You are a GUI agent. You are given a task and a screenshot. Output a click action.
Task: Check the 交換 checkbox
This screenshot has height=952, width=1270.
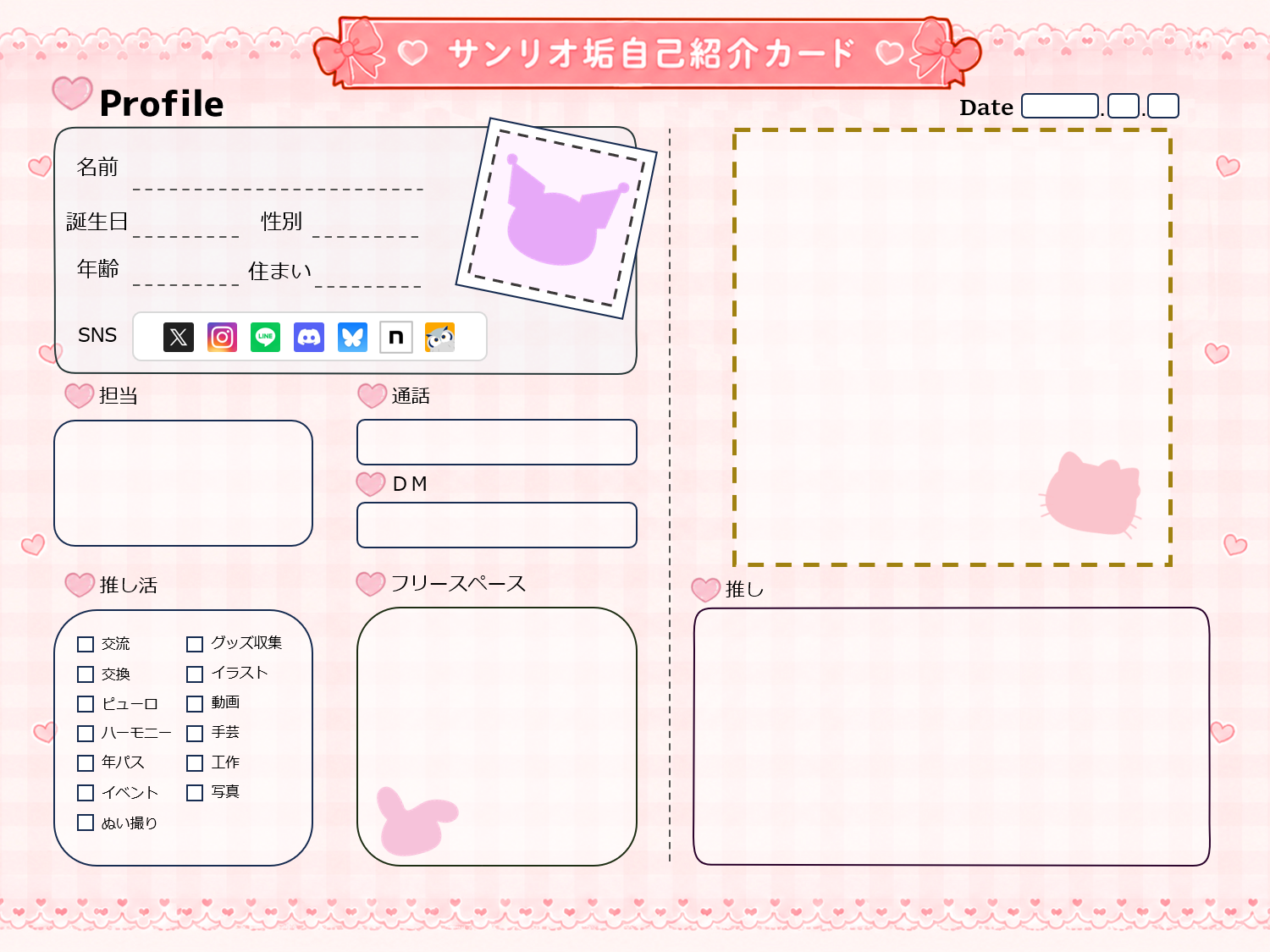86,674
